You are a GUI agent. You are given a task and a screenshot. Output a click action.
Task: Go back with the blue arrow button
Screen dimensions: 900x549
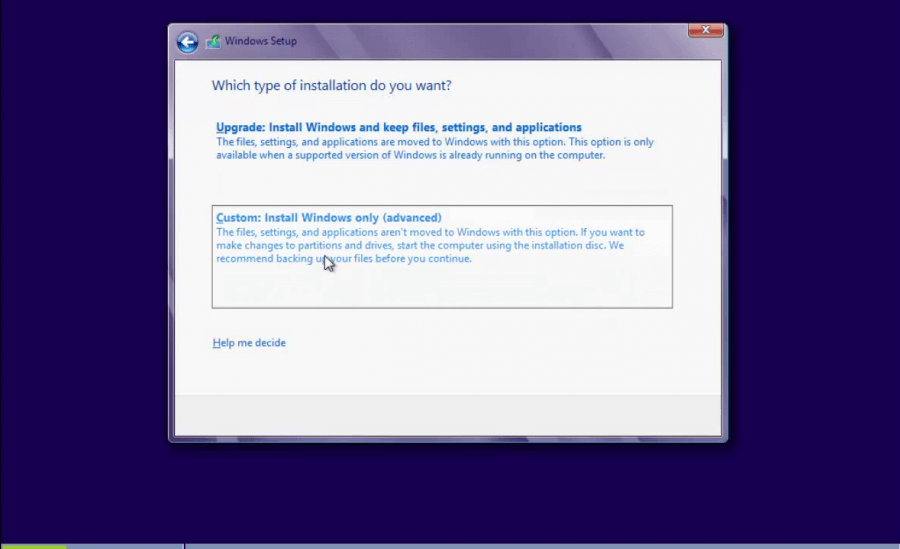(x=187, y=42)
